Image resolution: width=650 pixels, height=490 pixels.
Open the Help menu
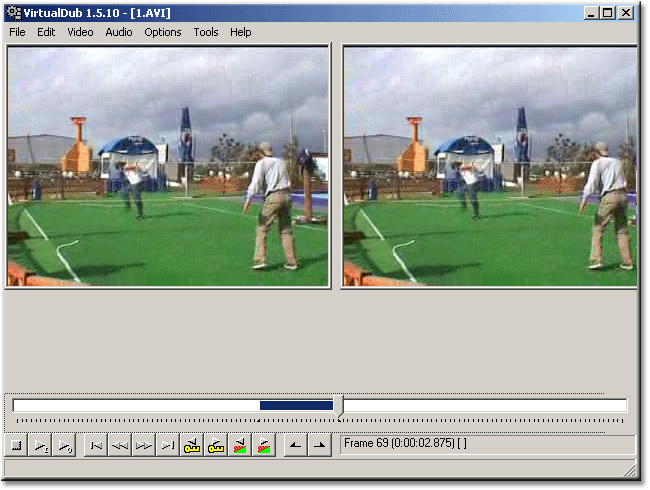pyautogui.click(x=241, y=32)
